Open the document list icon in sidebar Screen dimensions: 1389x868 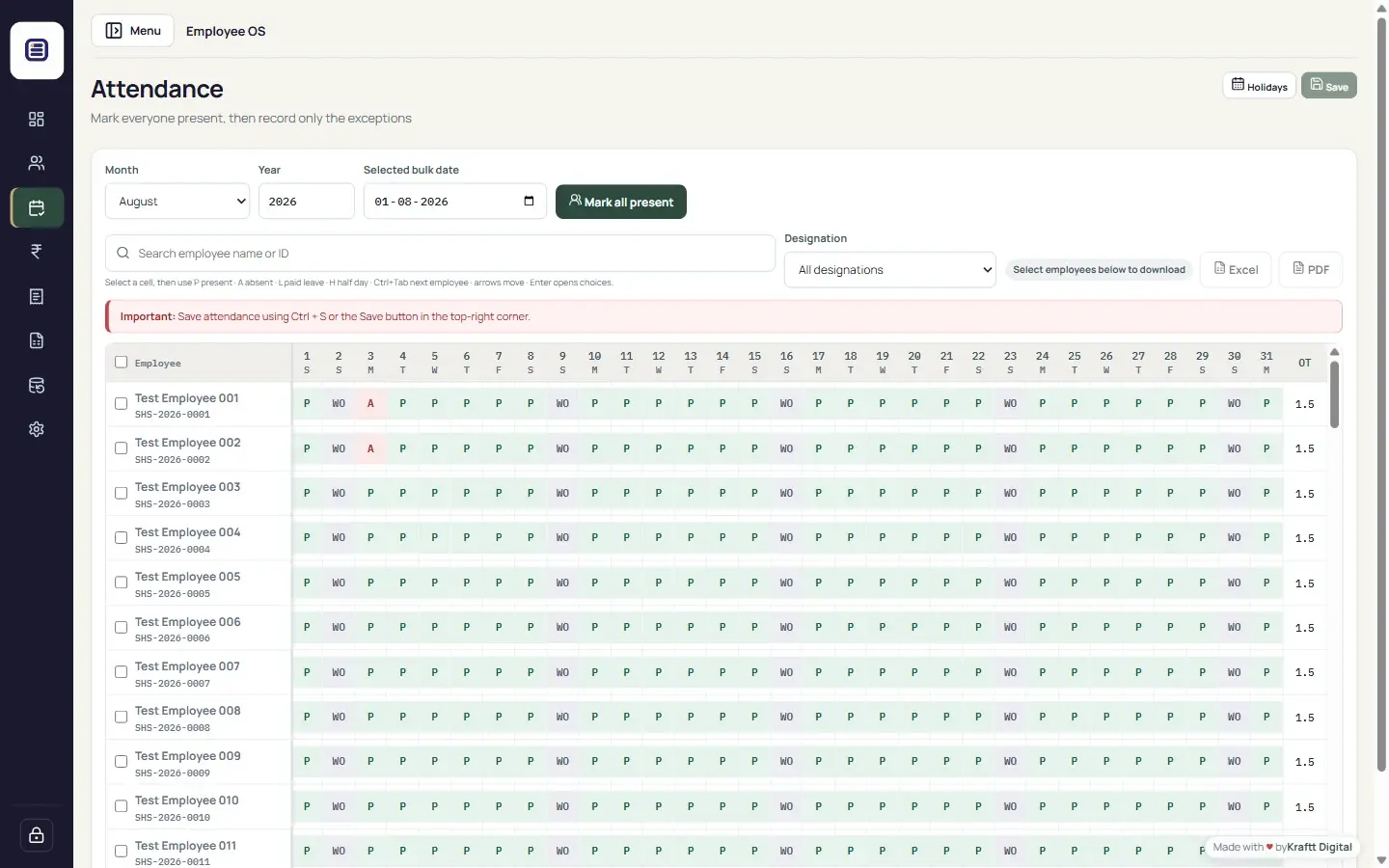point(37,296)
